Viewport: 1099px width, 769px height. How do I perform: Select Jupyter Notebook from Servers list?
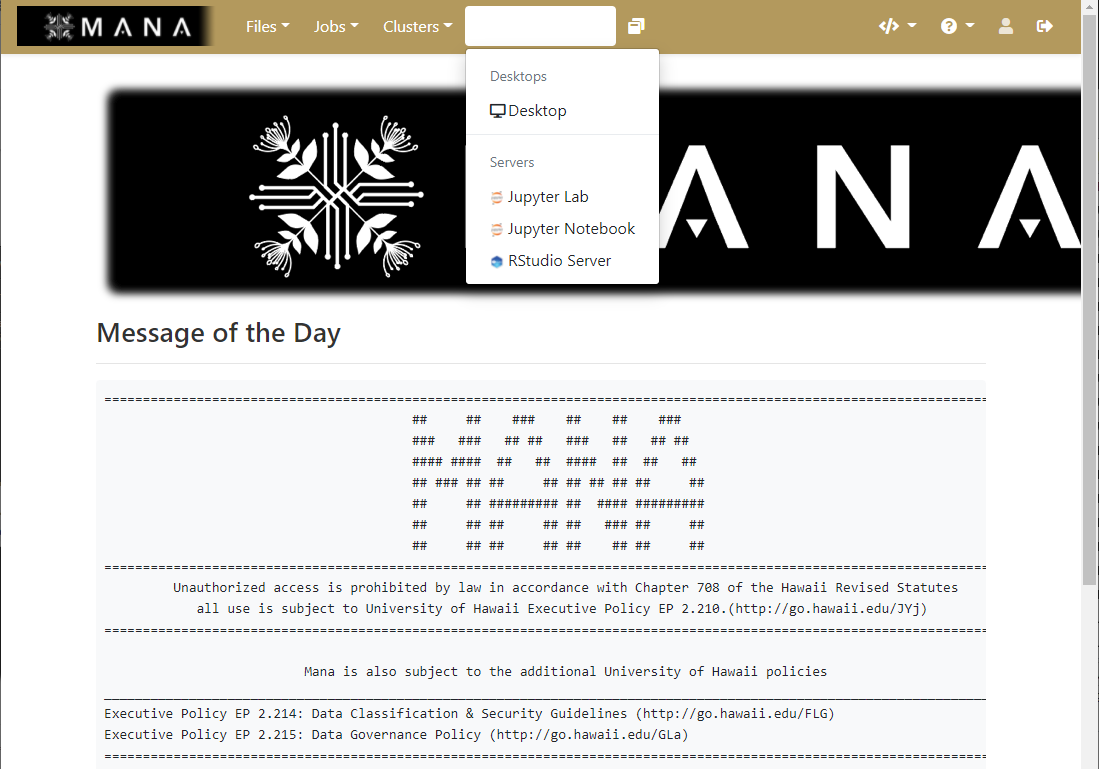pyautogui.click(x=562, y=229)
